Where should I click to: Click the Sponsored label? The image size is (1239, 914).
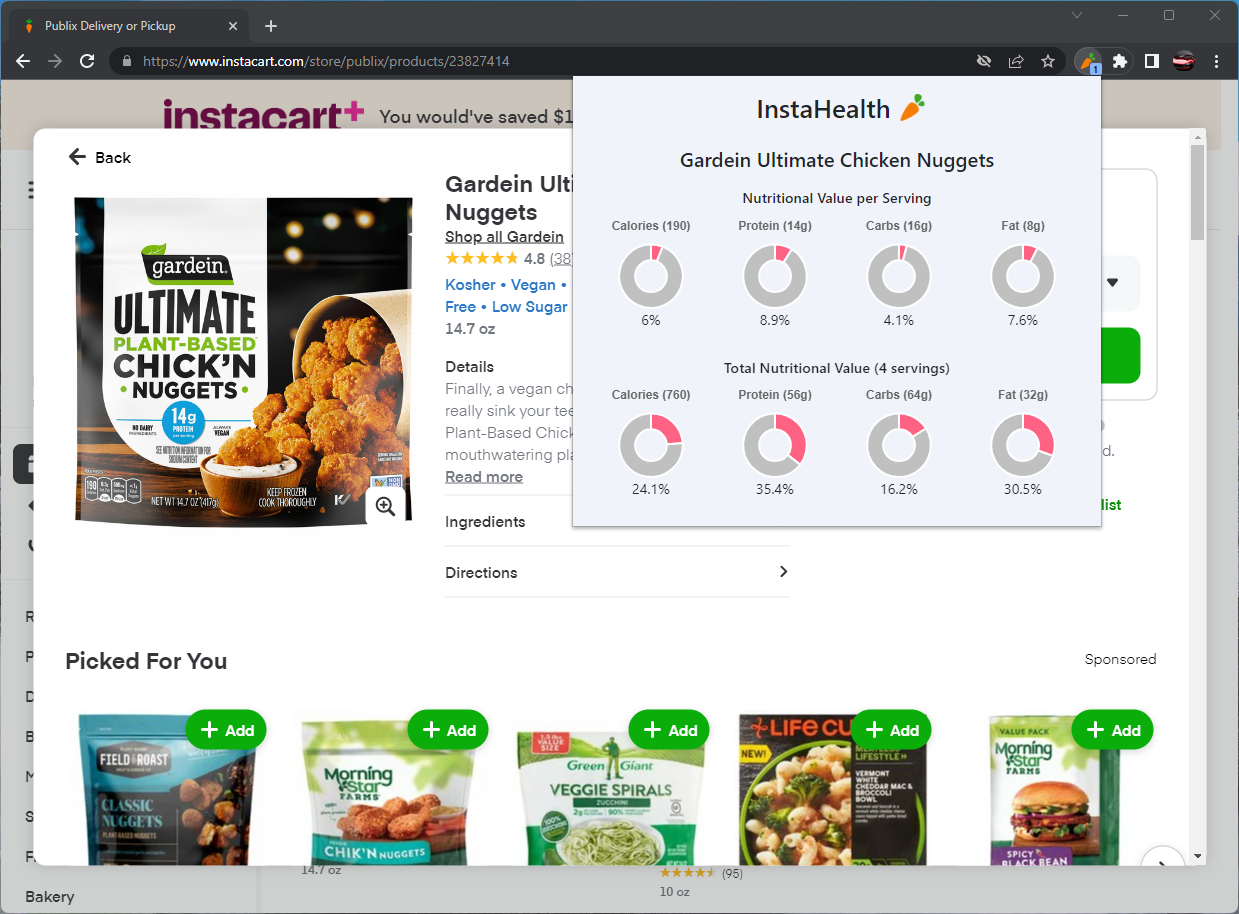click(x=1120, y=659)
